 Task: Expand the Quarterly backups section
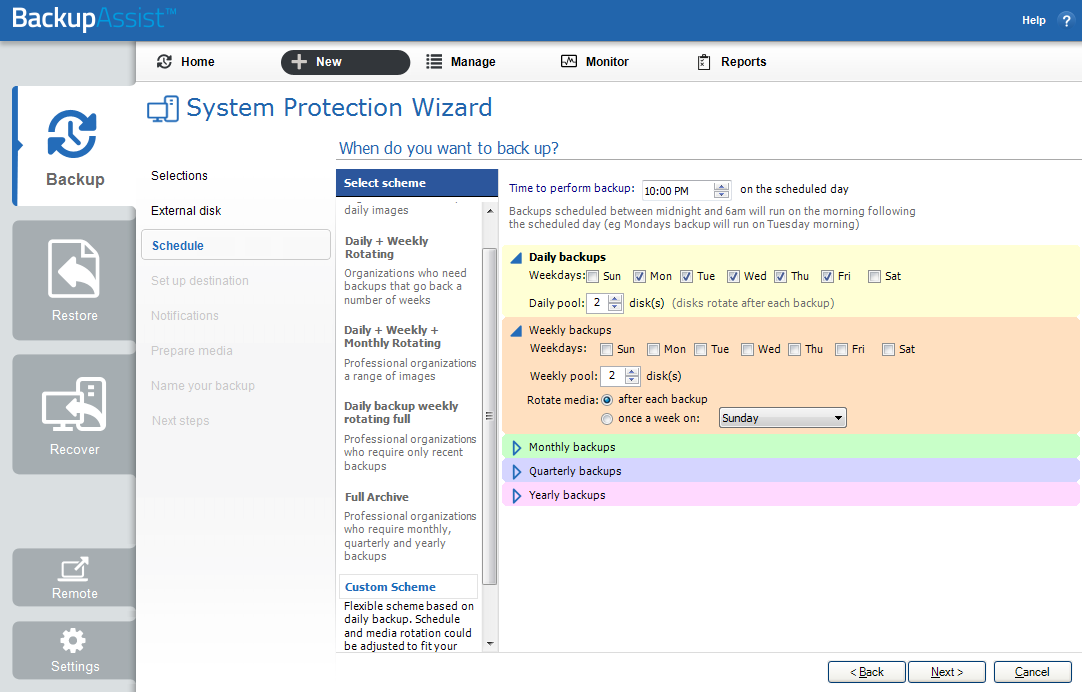(x=516, y=472)
